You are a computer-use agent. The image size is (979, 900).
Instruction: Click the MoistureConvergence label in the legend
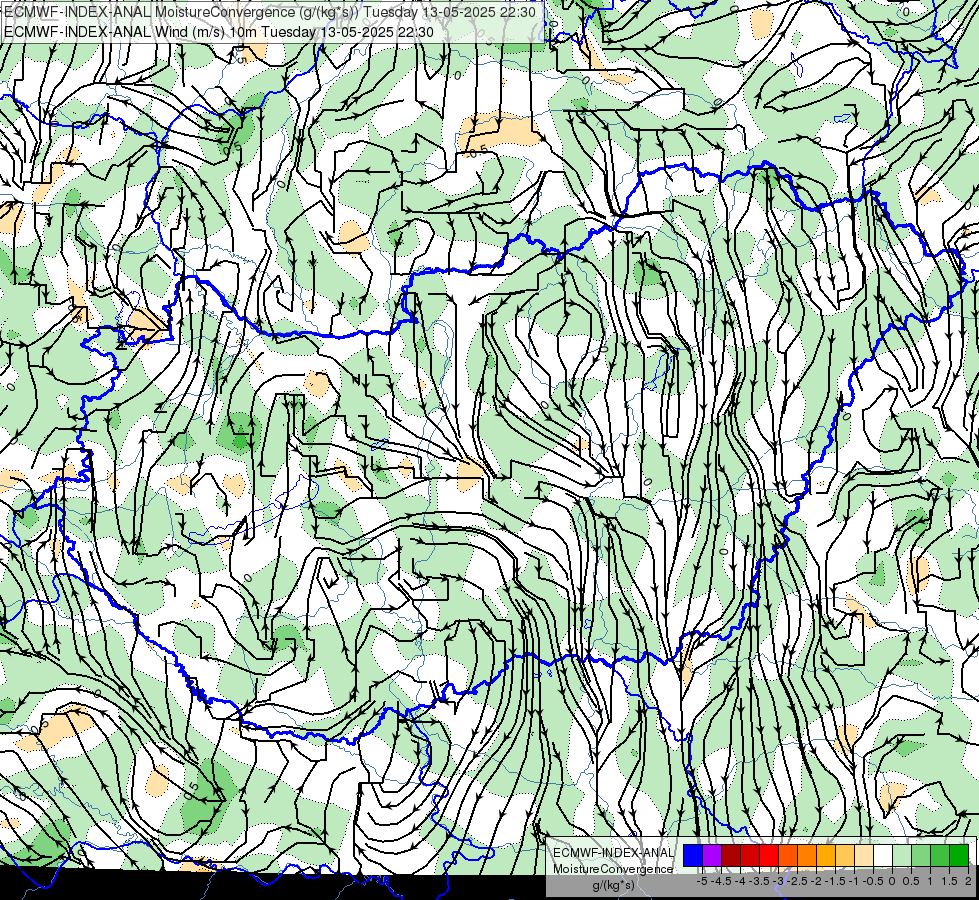click(613, 869)
